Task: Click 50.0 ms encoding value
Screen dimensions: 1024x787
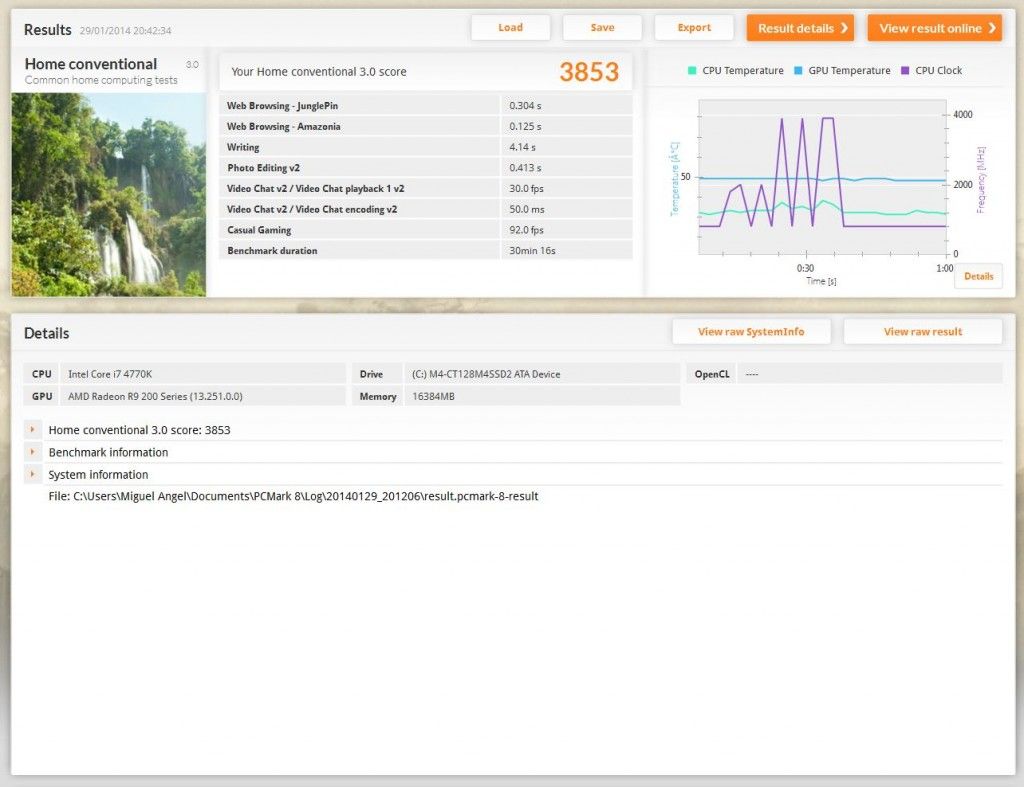Action: pos(526,209)
